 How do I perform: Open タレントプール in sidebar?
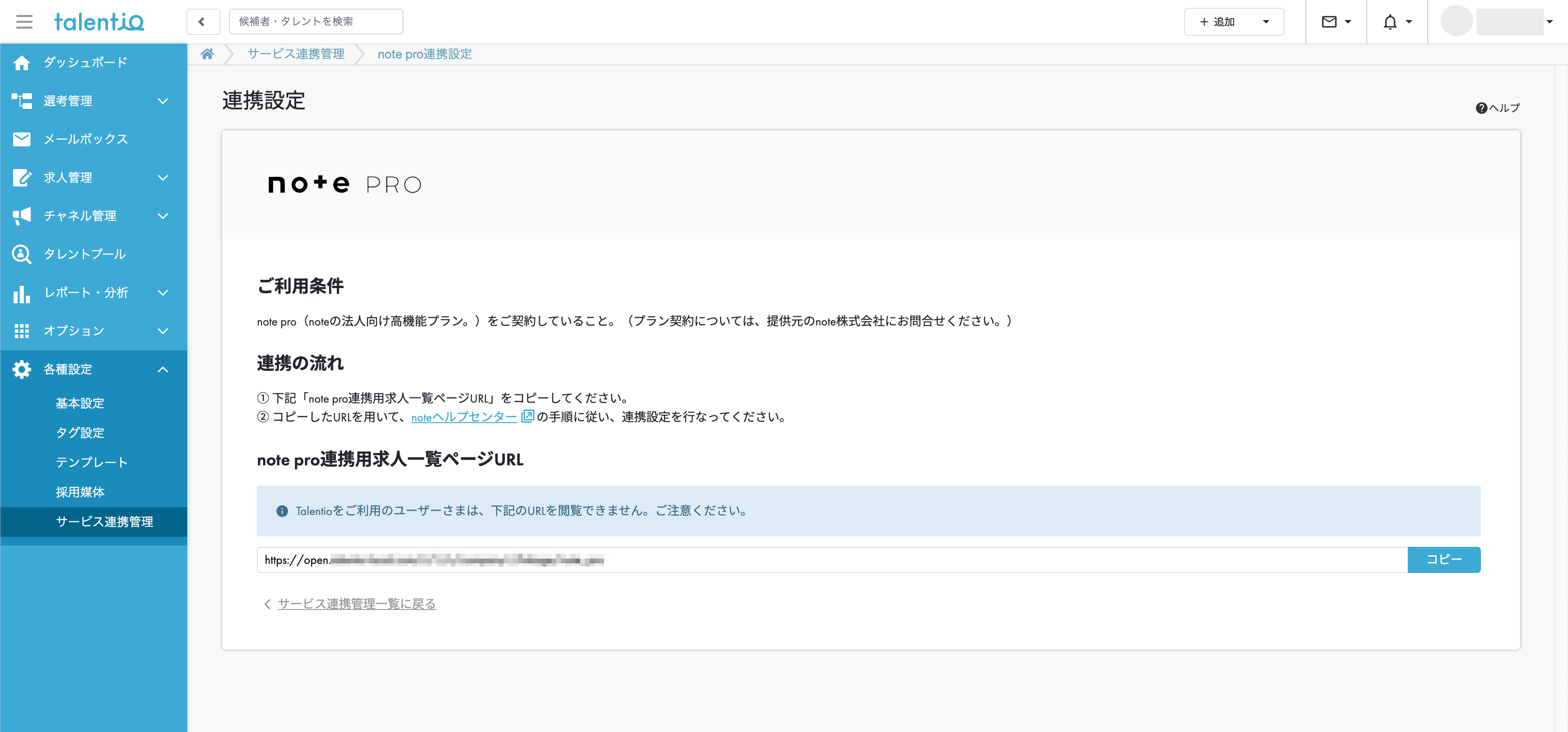94,254
